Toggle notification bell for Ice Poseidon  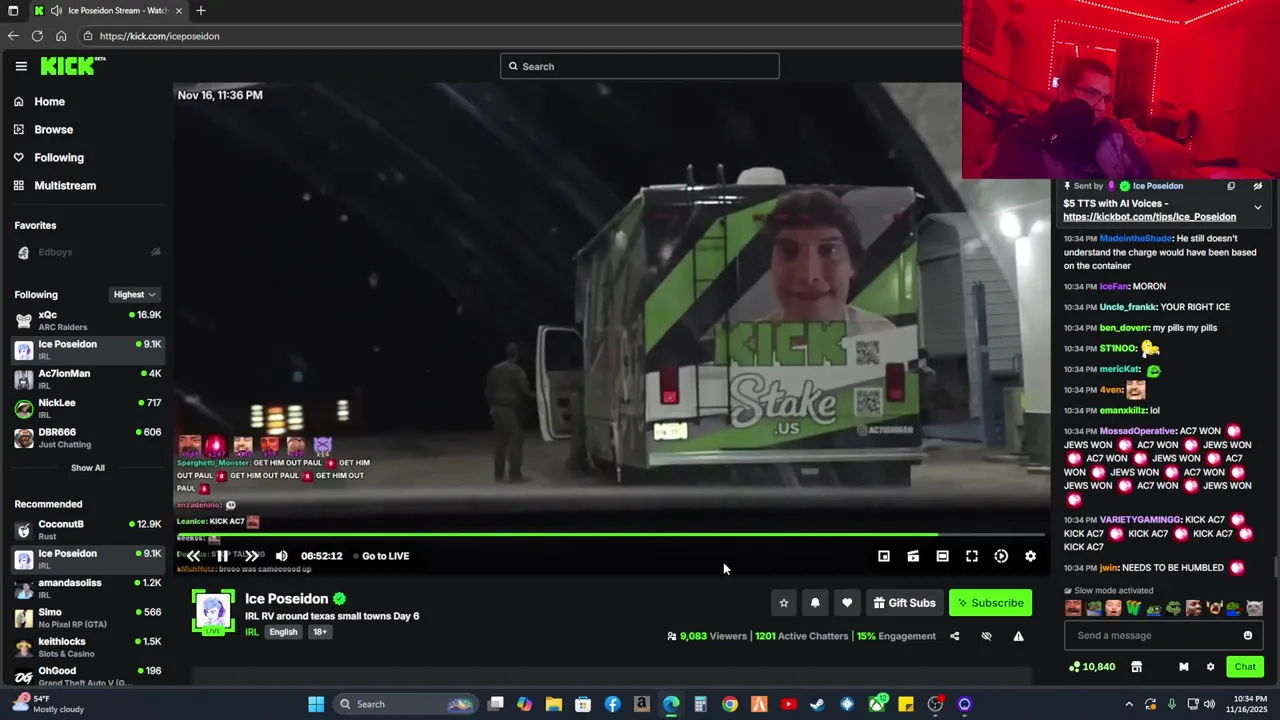tap(815, 603)
